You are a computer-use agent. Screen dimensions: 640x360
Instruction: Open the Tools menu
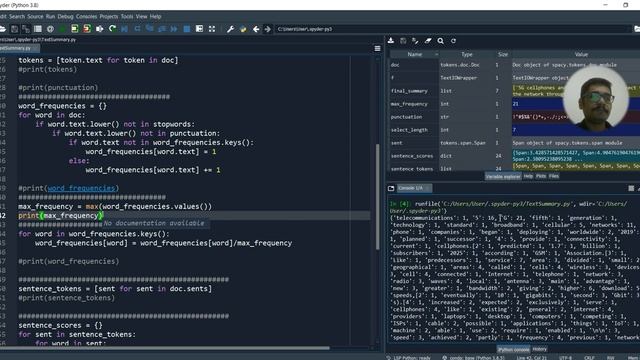127,16
